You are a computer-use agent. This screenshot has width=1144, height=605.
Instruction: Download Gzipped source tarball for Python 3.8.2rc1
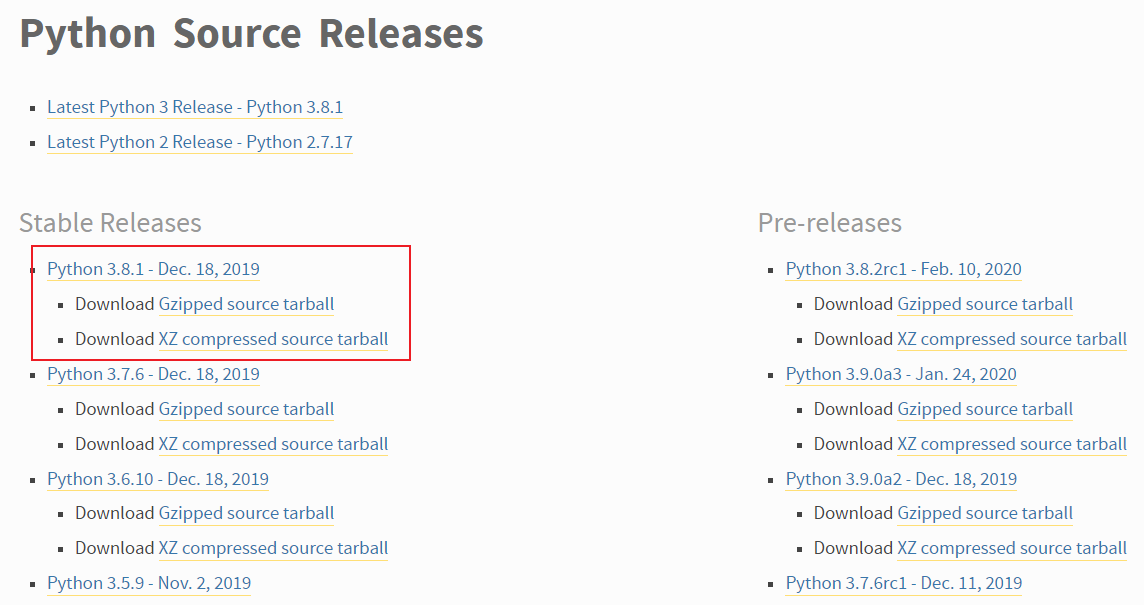coord(985,304)
